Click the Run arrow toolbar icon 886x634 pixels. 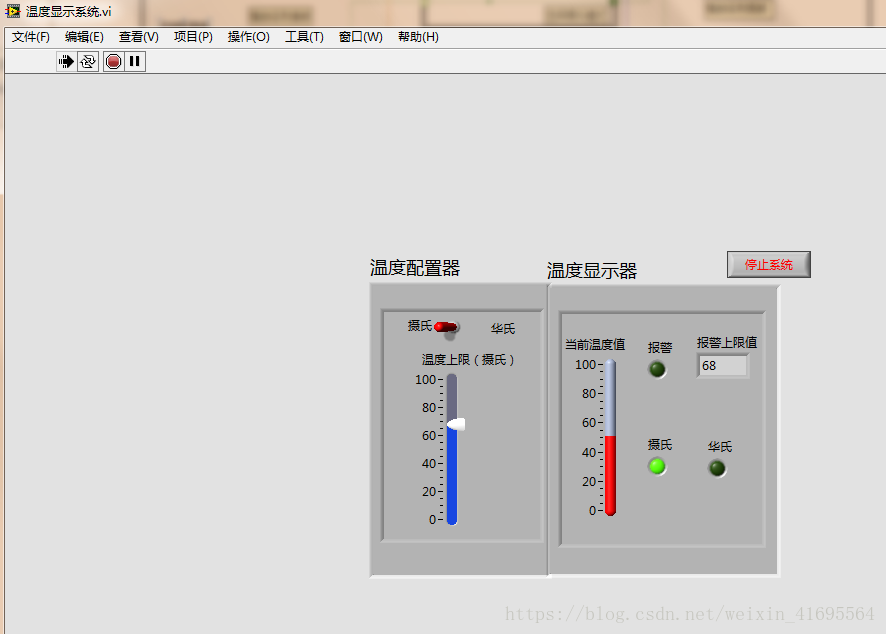pyautogui.click(x=66, y=62)
